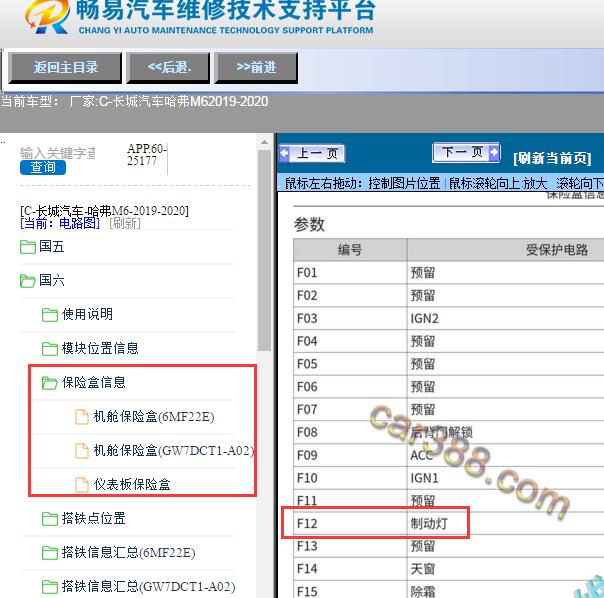Click the F04 fuse number cell
The width and height of the screenshot is (604, 598).
point(350,341)
